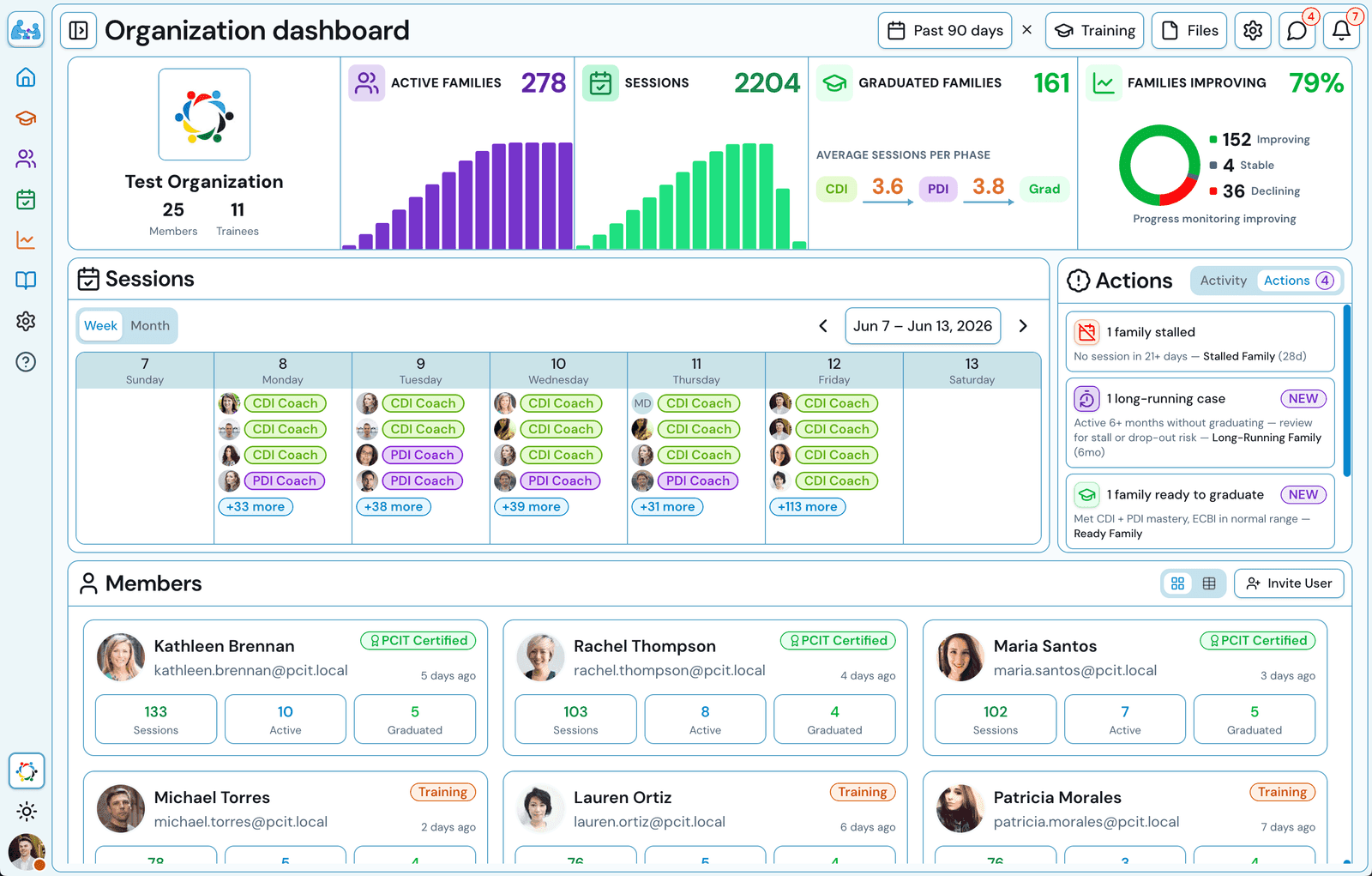Image resolution: width=1372 pixels, height=876 pixels.
Task: Click the MD avatar on Thursday
Action: pyautogui.click(x=642, y=403)
